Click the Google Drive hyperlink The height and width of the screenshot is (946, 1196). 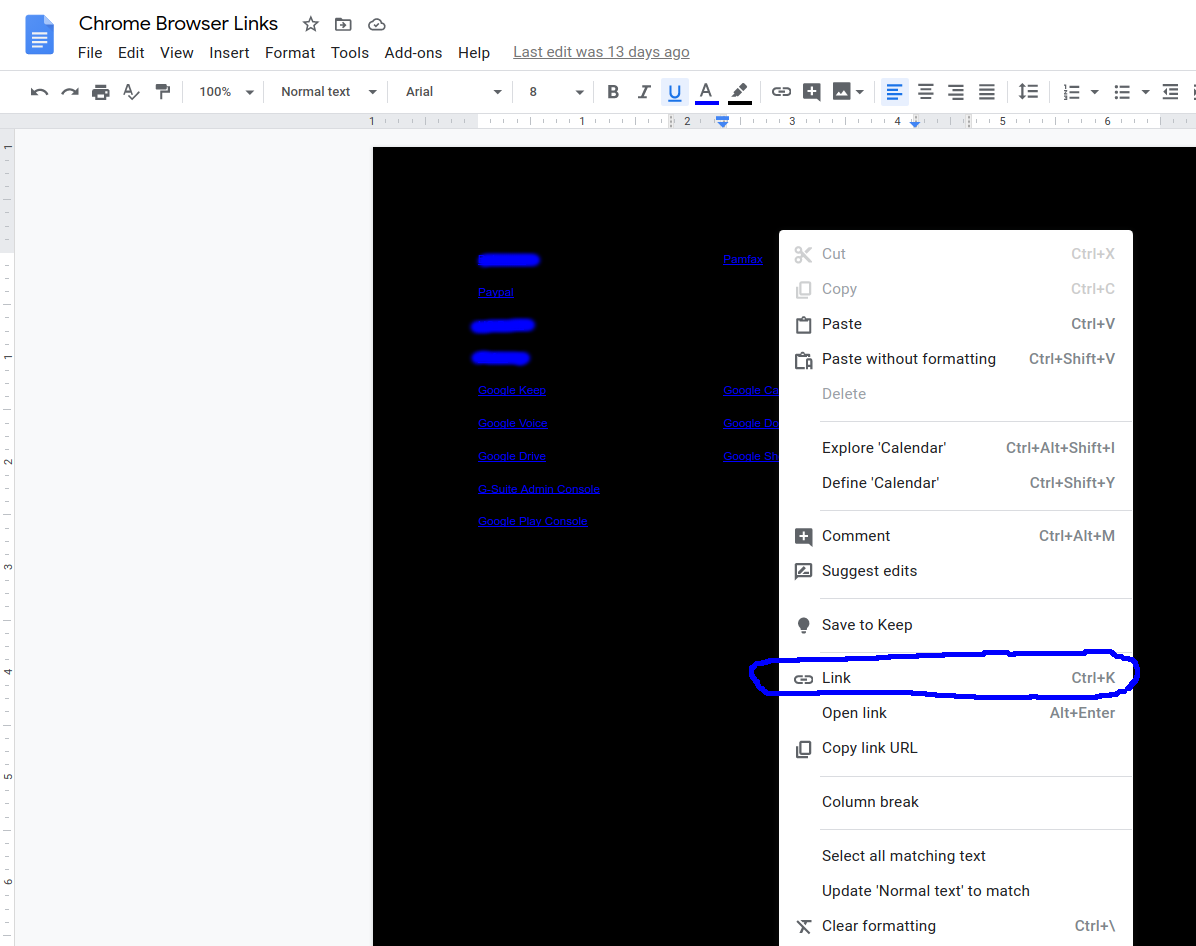[512, 456]
